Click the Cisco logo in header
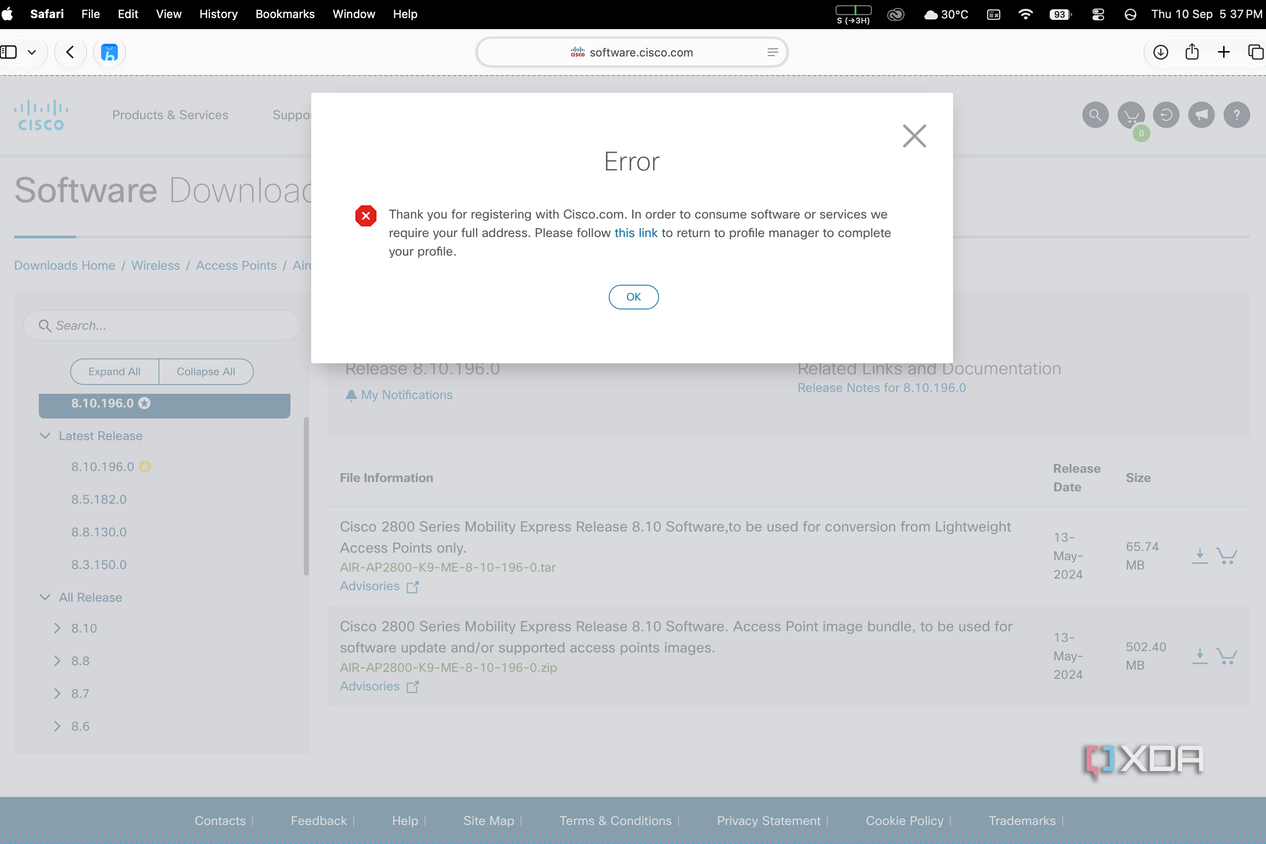1266x844 pixels. coord(41,115)
